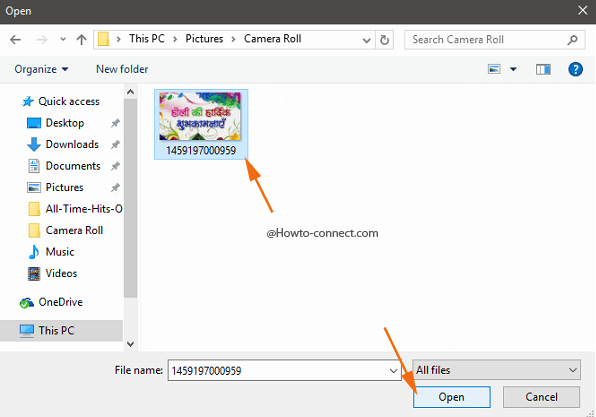This screenshot has height=417, width=596.
Task: Open Downloads in the sidebar
Action: pyautogui.click(x=63, y=144)
